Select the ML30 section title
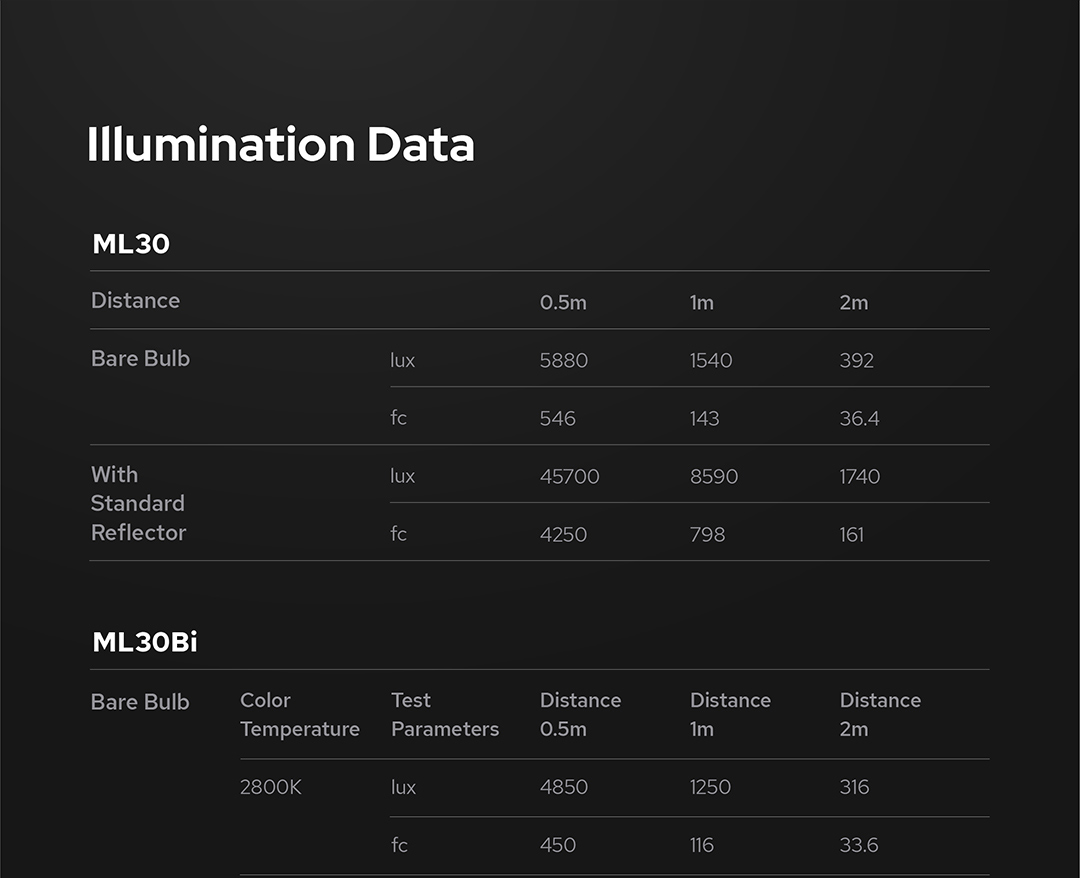Screen dimensions: 1080x878 [131, 244]
